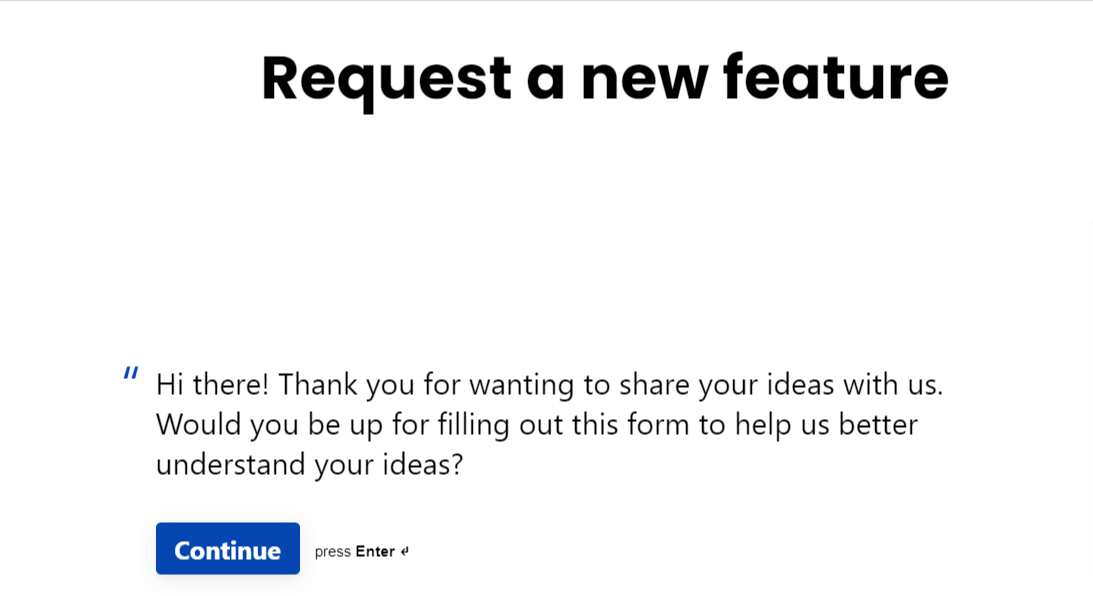Click the word "press" beside Continue
This screenshot has width=1093, height=596.
(x=332, y=552)
